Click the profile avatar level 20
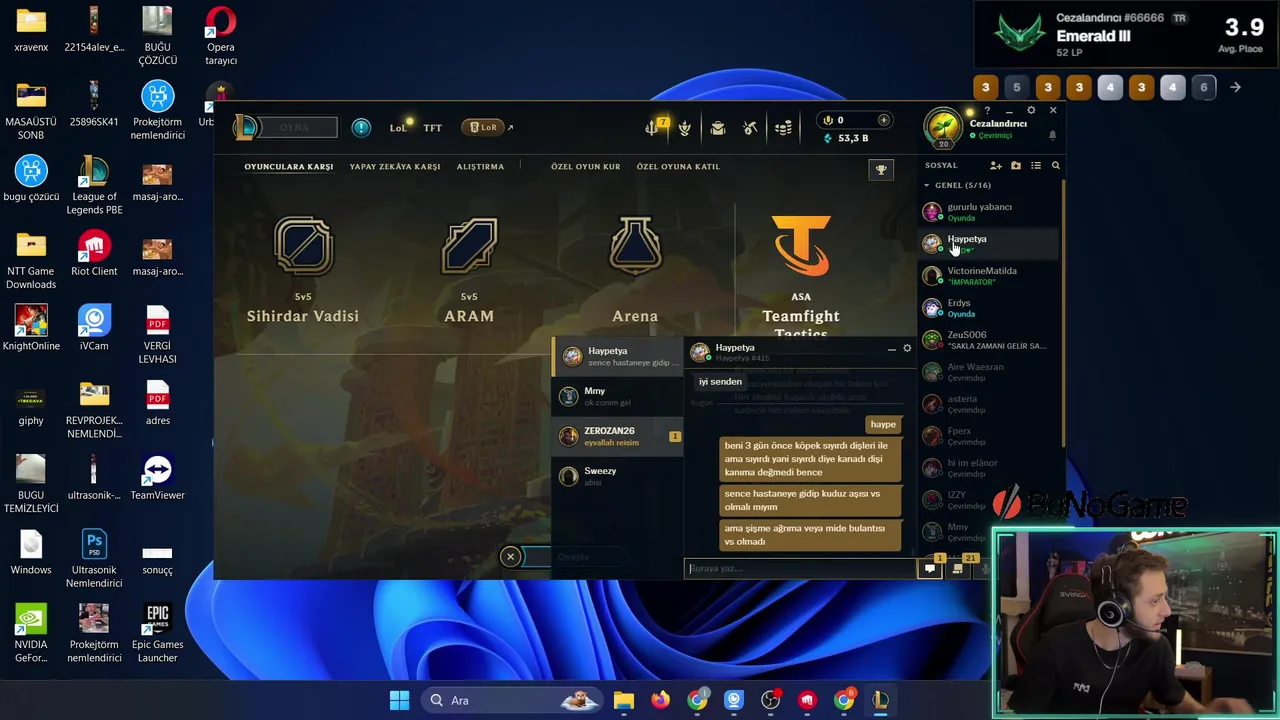This screenshot has height=720, width=1280. pos(943,127)
